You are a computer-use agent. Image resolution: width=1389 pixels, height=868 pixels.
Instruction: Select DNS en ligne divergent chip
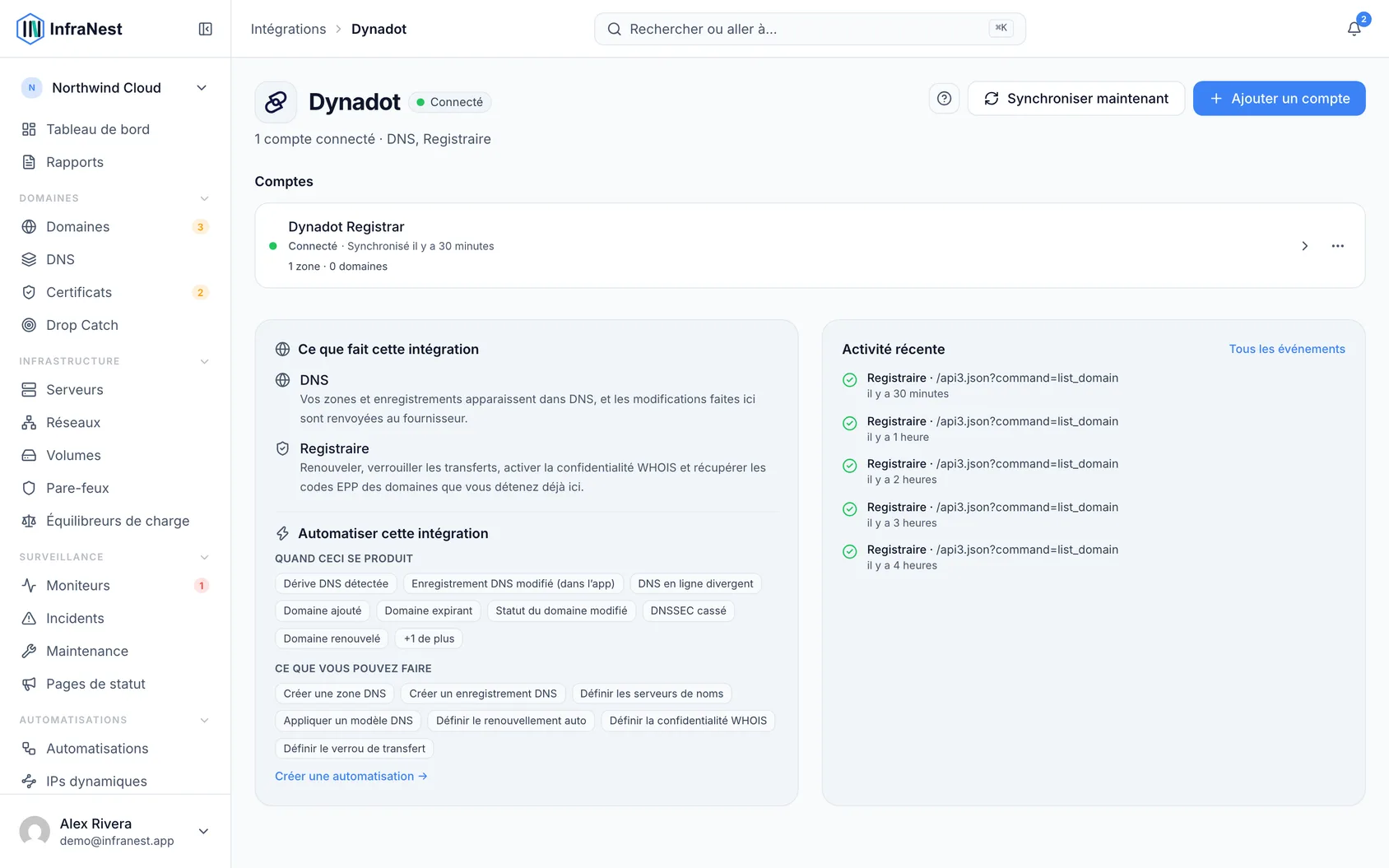pos(695,583)
